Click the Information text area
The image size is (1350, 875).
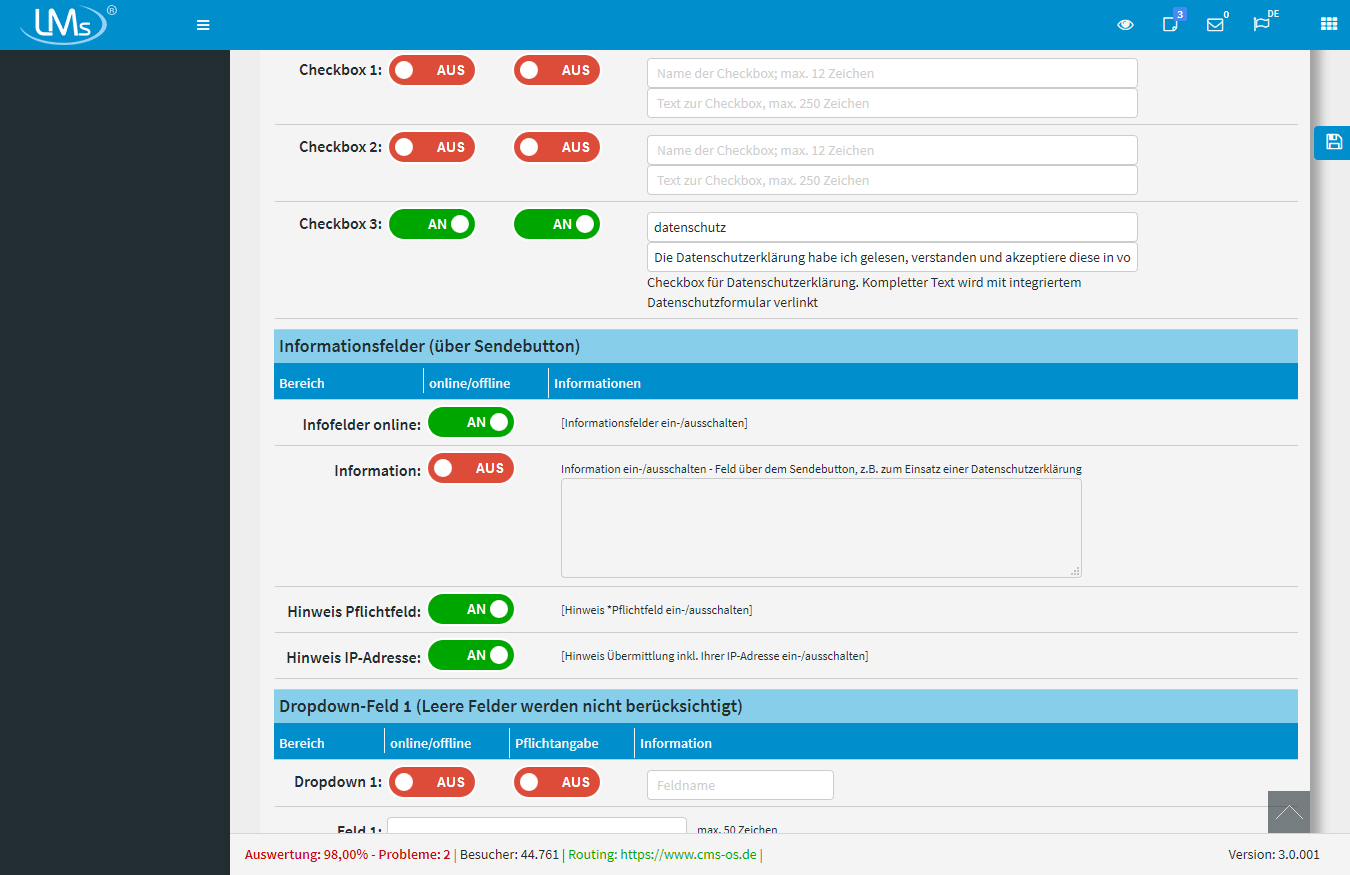pyautogui.click(x=821, y=528)
